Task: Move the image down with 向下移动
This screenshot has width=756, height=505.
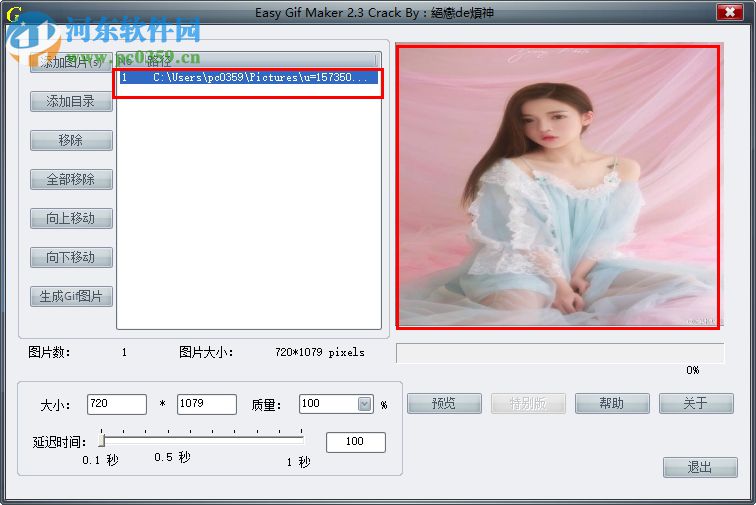Action: point(71,258)
